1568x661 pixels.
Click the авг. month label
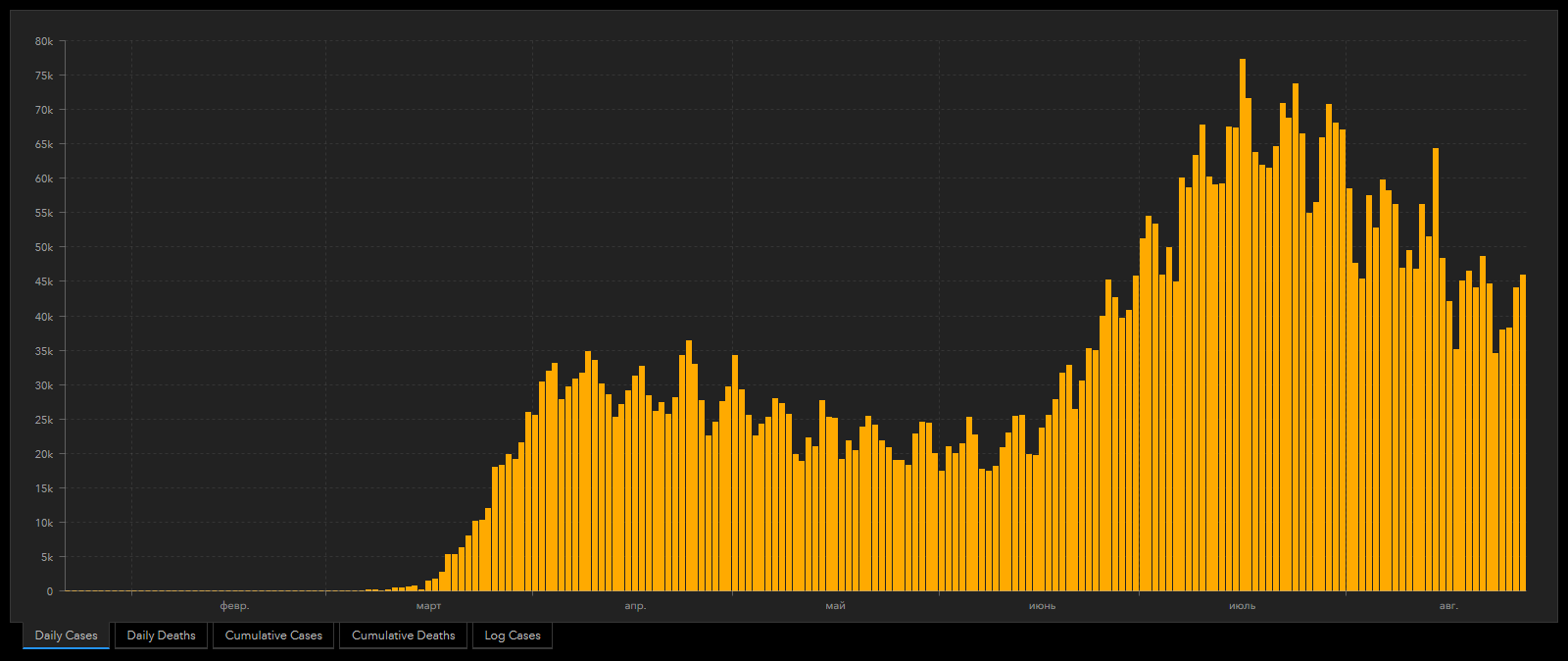point(1448,606)
